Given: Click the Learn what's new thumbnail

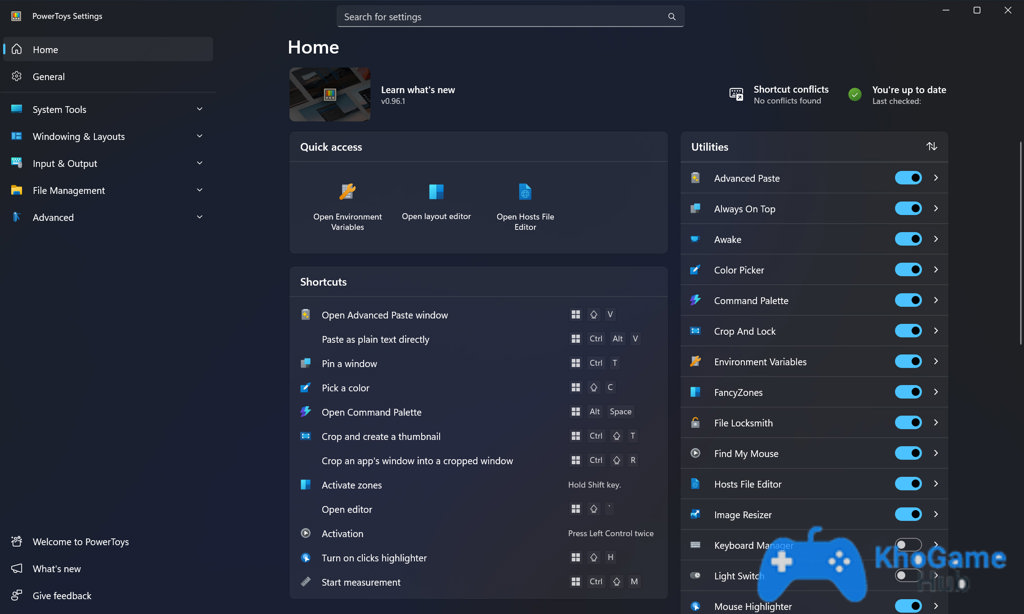Looking at the screenshot, I should coord(330,95).
